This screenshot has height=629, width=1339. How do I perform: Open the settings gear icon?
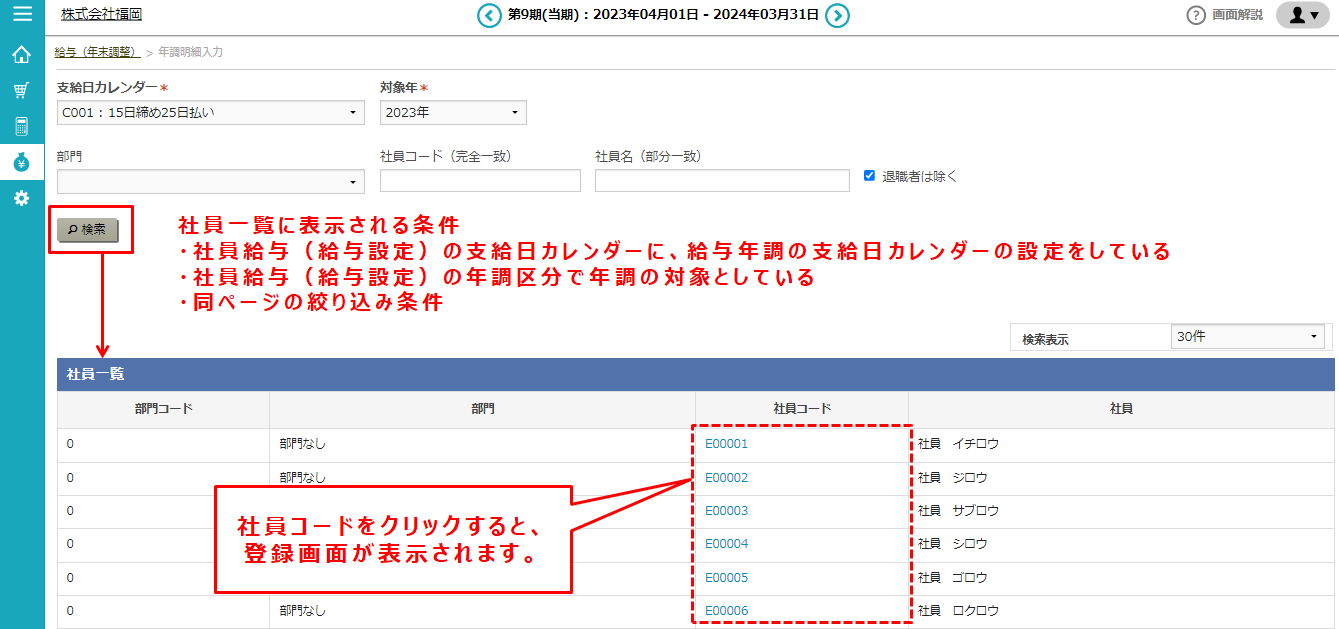[x=21, y=199]
